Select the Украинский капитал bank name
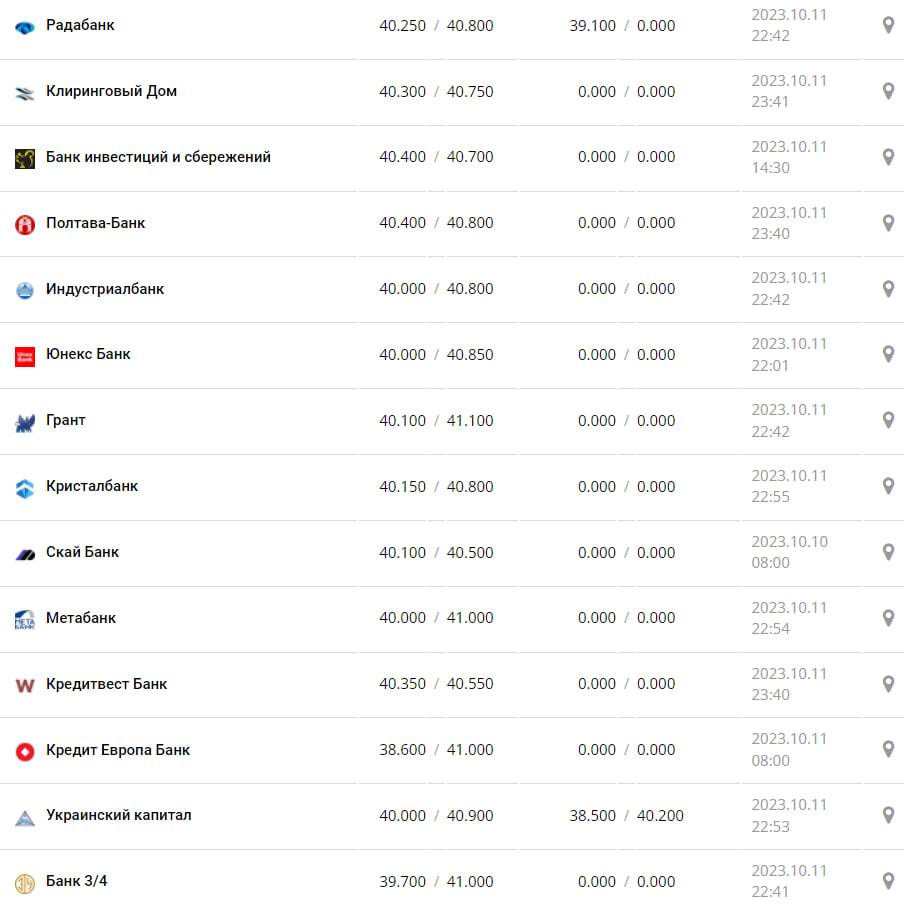Image resolution: width=904 pixels, height=904 pixels. 118,815
